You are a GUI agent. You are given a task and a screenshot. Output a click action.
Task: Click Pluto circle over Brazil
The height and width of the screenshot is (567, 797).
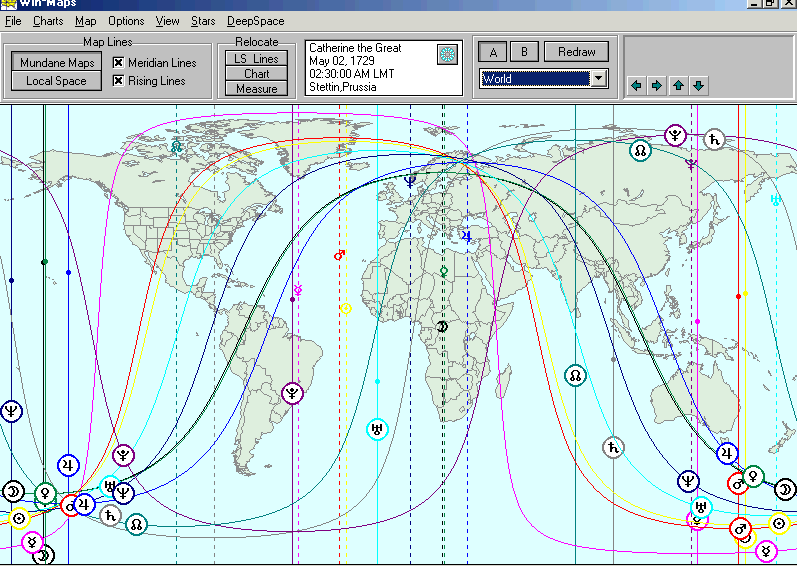[292, 393]
